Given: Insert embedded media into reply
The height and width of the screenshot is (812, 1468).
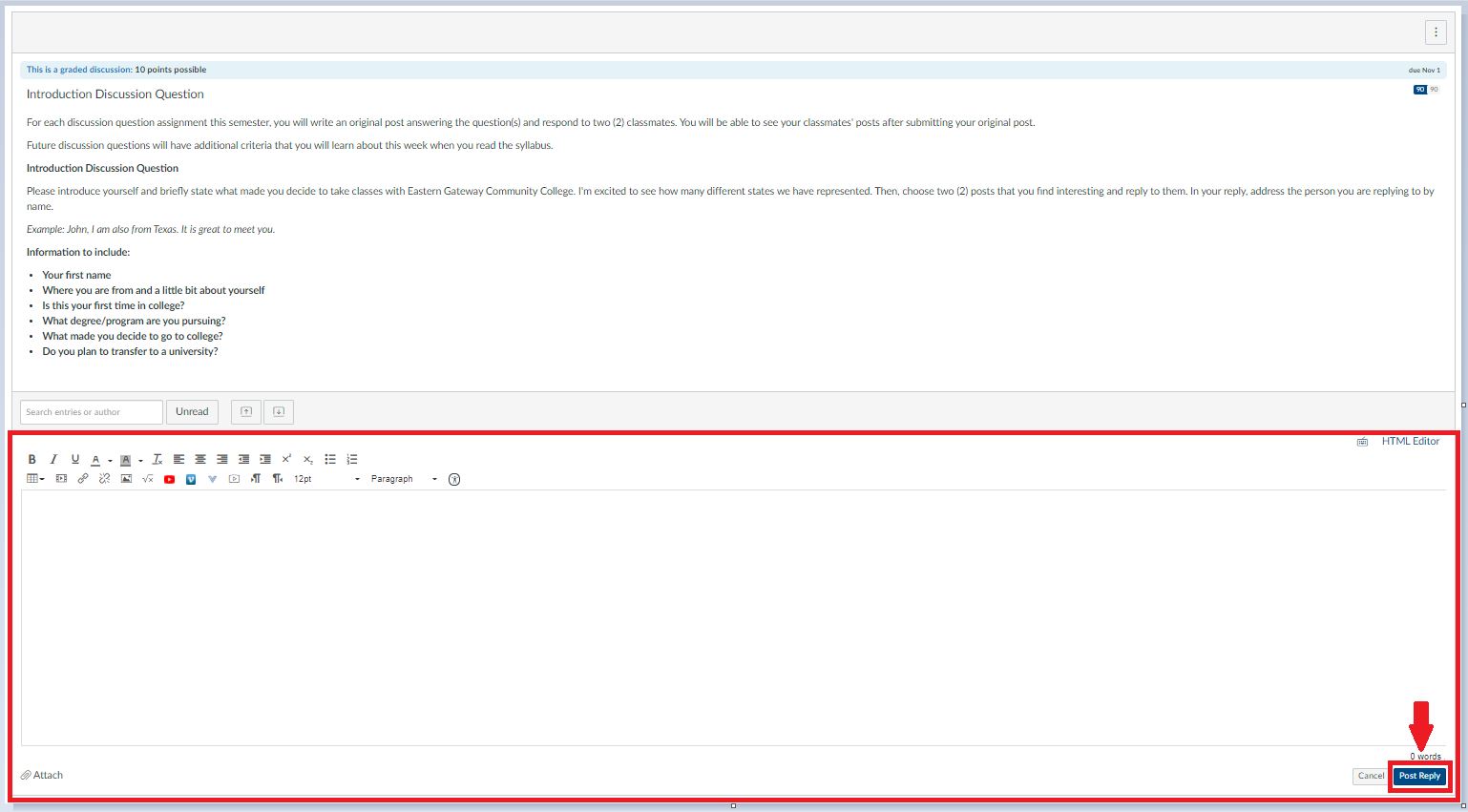Looking at the screenshot, I should (61, 479).
